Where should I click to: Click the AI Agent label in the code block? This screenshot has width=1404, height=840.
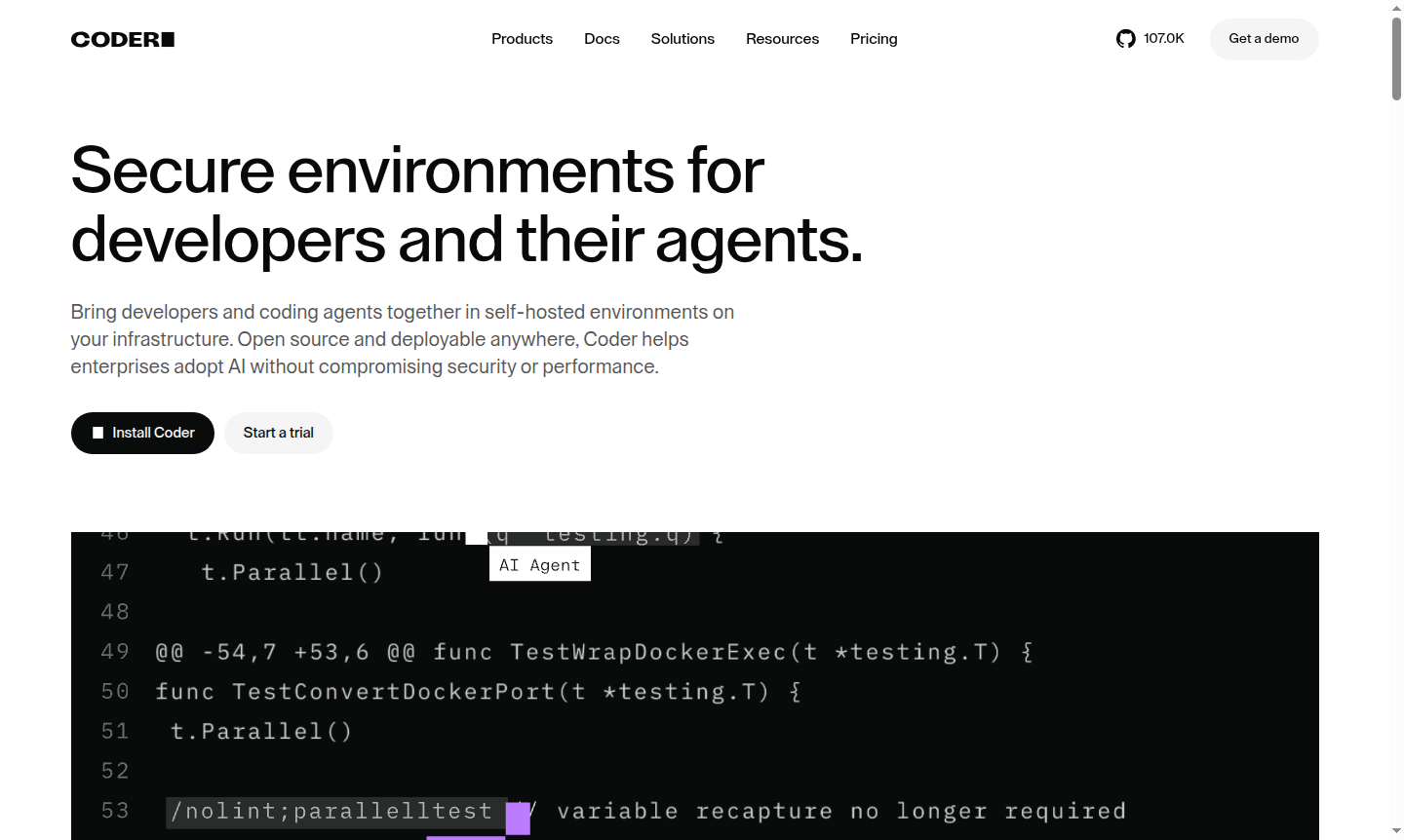539,564
